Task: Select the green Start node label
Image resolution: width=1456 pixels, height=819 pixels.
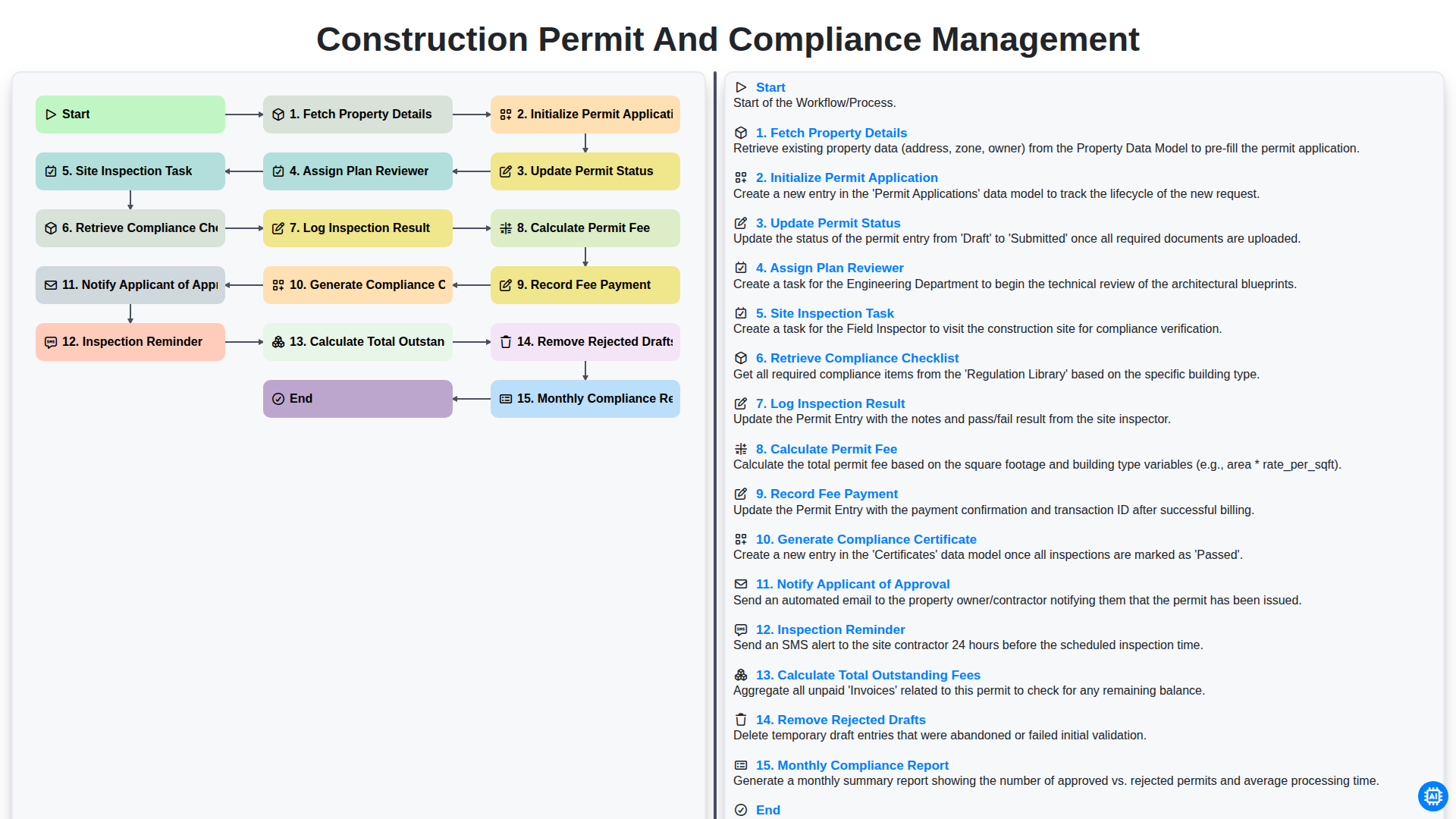Action: 76,115
